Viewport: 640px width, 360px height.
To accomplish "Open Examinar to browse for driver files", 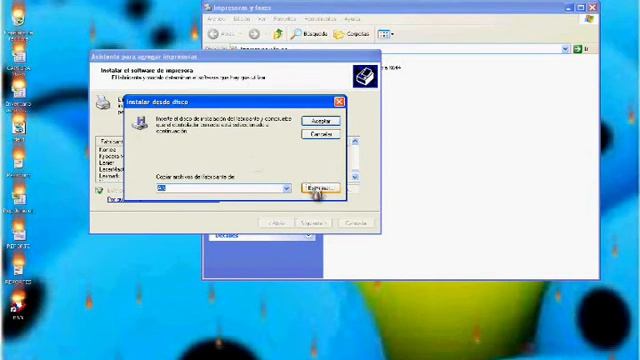I will point(321,188).
